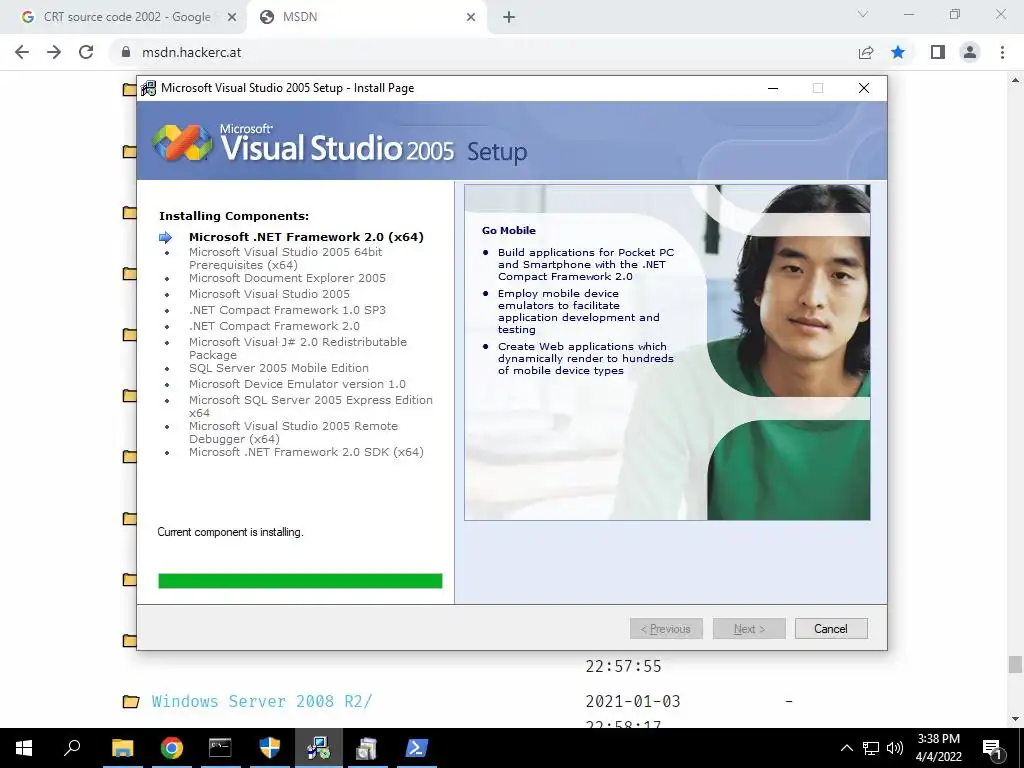This screenshot has height=768, width=1024.
Task: Select the MSDN tab
Action: (x=366, y=17)
